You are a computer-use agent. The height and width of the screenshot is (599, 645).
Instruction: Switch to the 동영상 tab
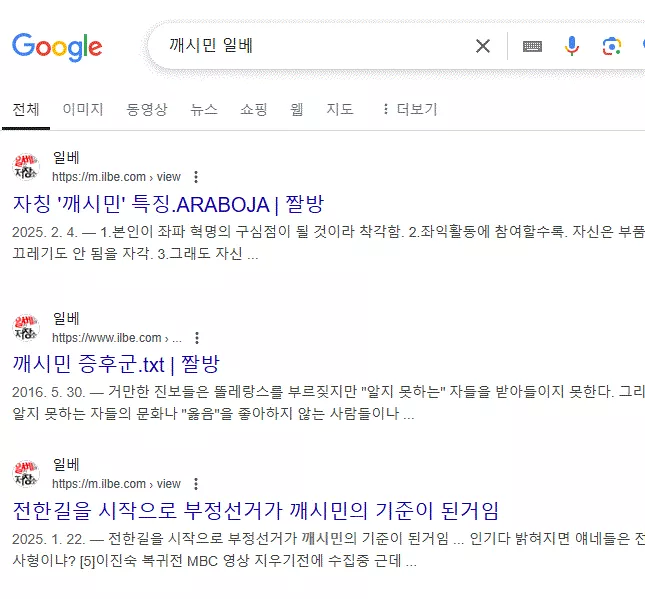click(x=146, y=109)
